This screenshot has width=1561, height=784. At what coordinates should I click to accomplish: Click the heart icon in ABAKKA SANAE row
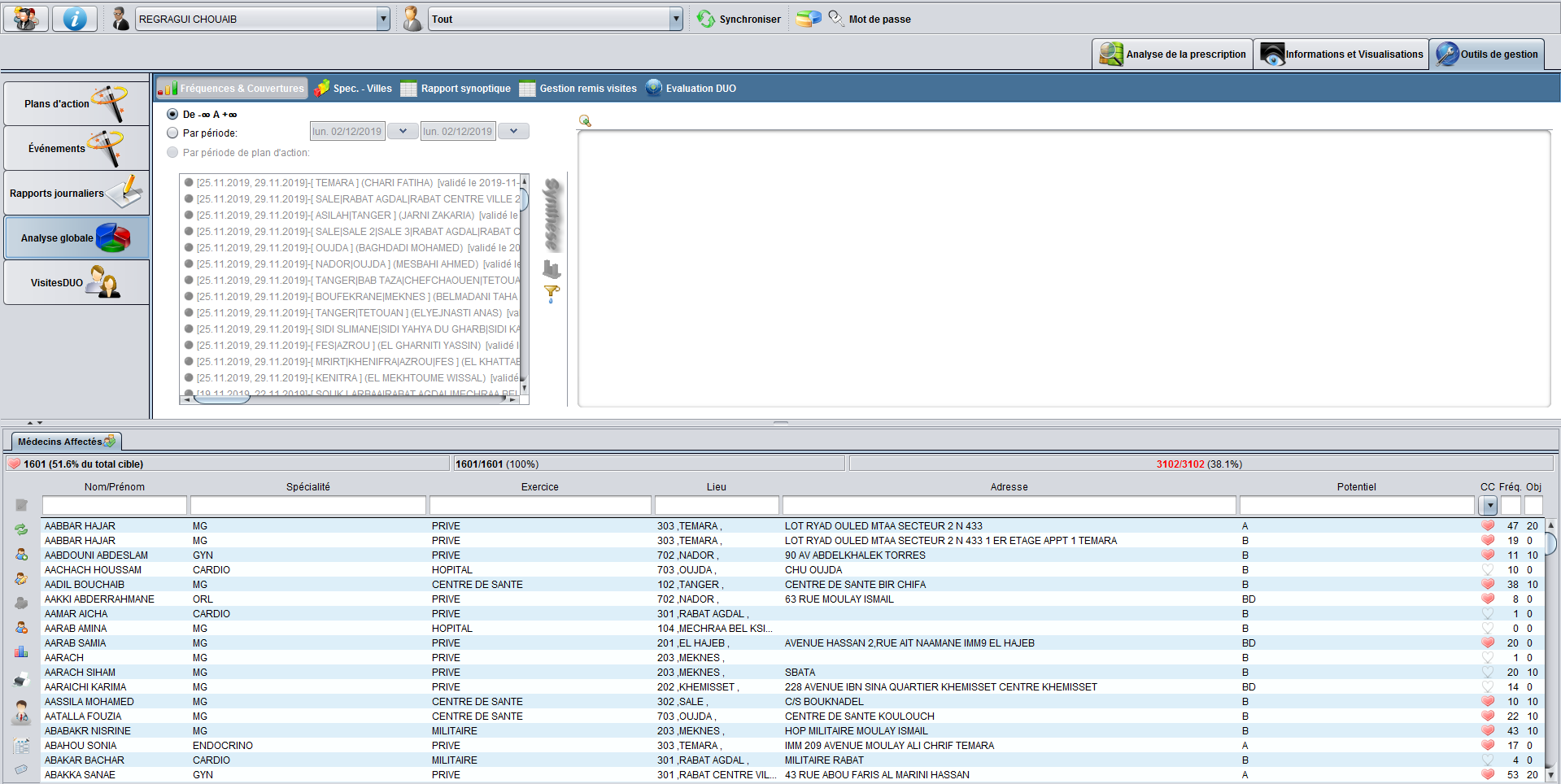1488,775
